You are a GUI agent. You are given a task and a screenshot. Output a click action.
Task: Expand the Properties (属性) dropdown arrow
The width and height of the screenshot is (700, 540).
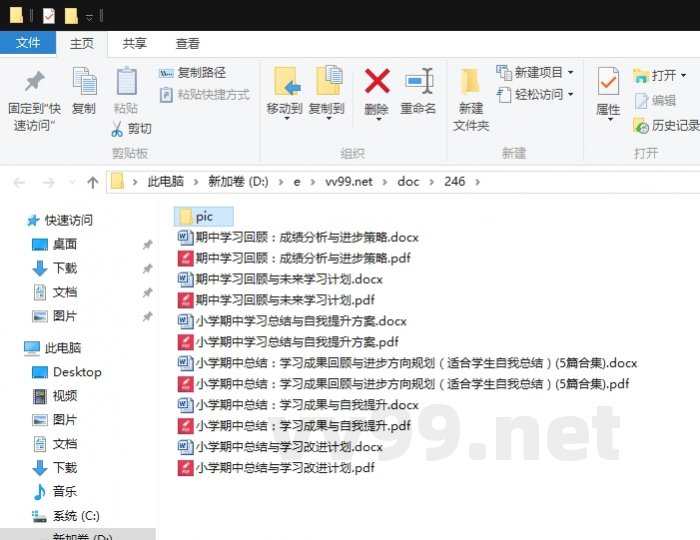(x=610, y=120)
